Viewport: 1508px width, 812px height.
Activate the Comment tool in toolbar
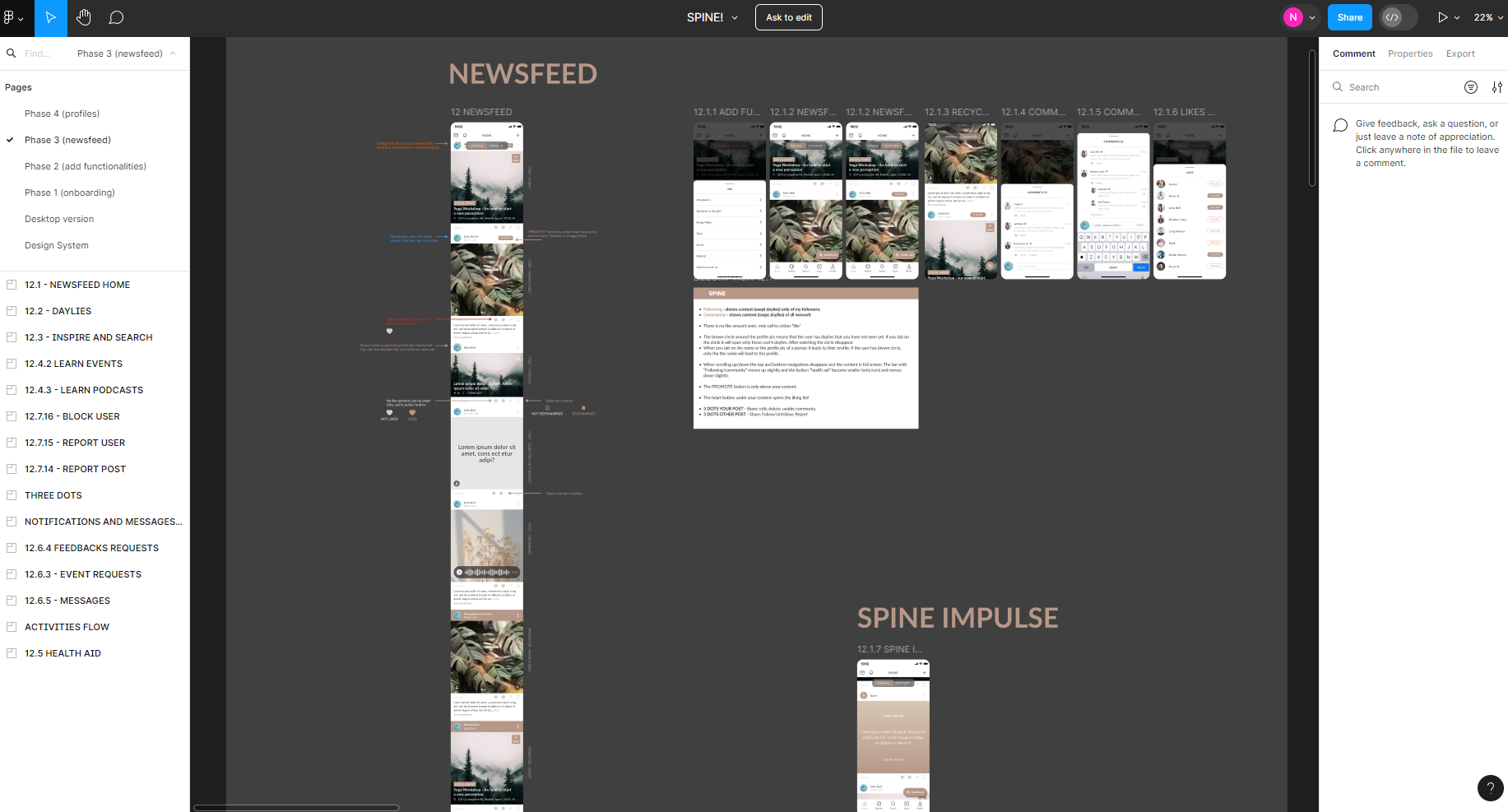[x=117, y=17]
